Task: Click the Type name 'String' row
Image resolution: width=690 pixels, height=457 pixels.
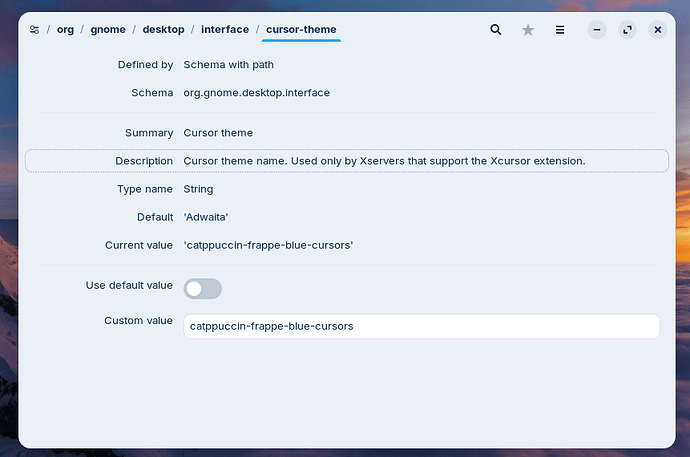Action: [198, 189]
